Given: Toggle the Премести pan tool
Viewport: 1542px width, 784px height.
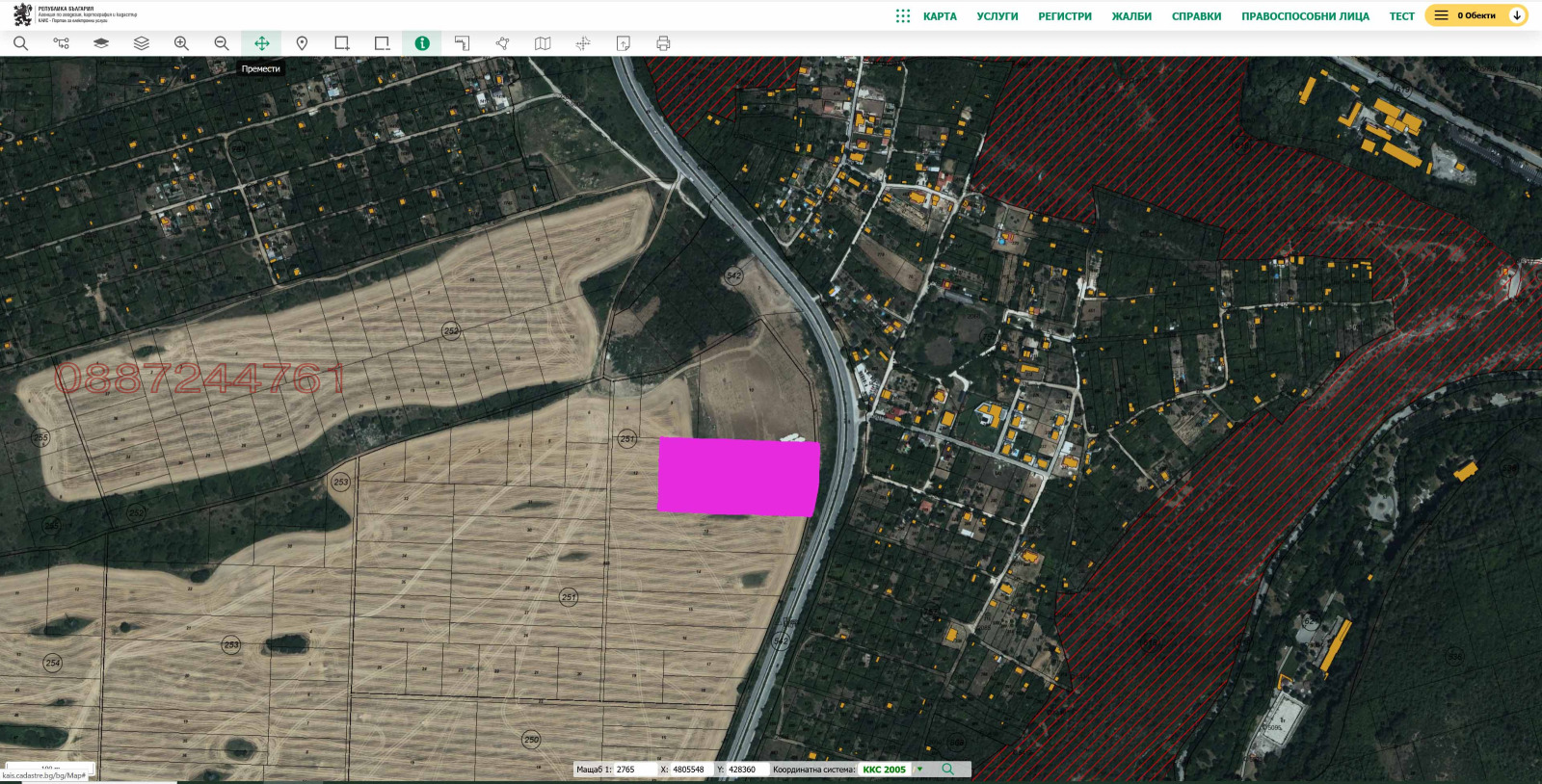Looking at the screenshot, I should 261,43.
